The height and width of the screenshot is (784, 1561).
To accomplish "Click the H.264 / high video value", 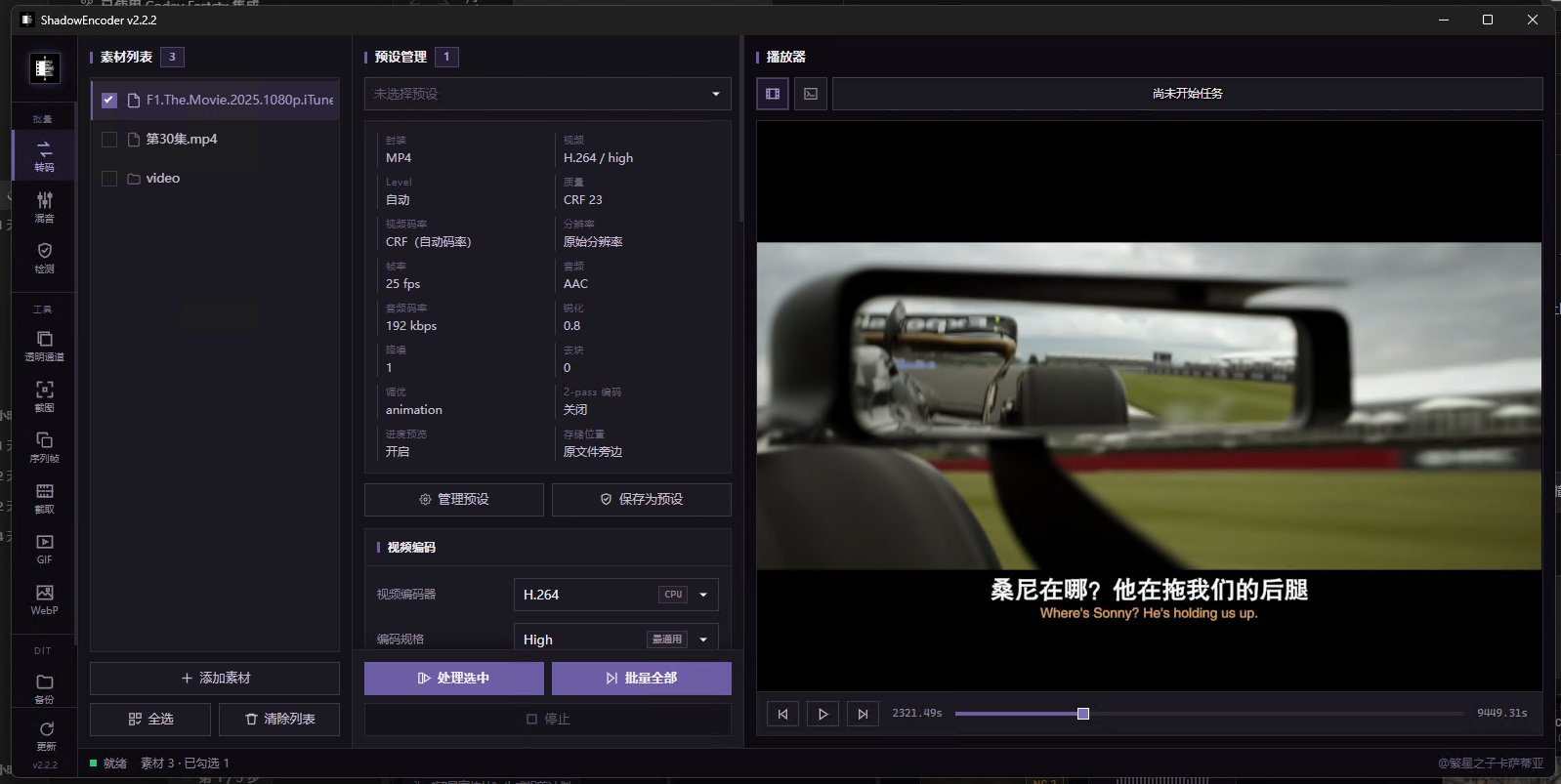I will [598, 157].
